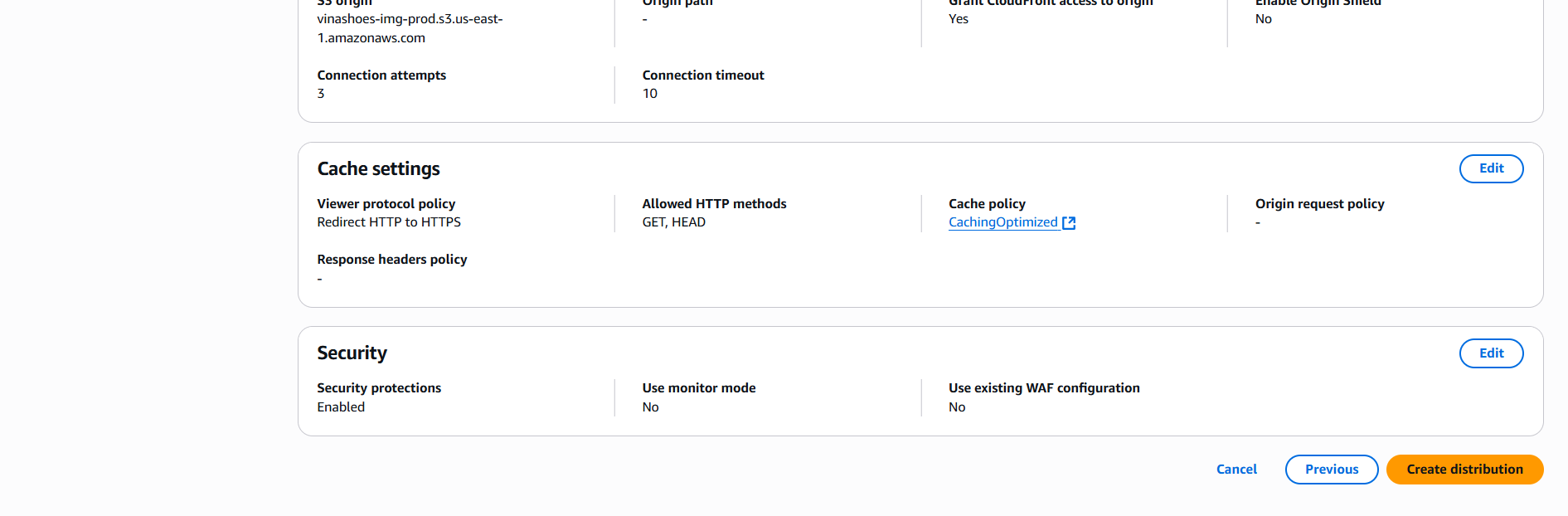Create the CloudFront distribution

pyautogui.click(x=1464, y=469)
